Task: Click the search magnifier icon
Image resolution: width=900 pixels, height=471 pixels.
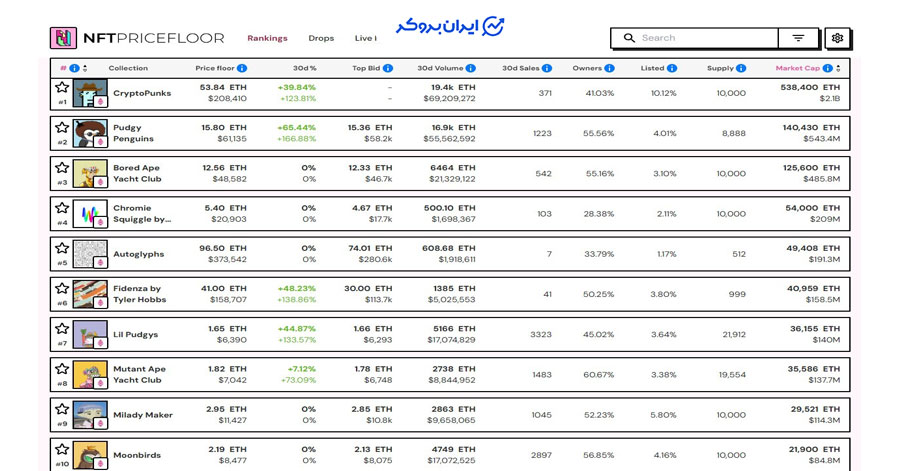Action: point(629,38)
